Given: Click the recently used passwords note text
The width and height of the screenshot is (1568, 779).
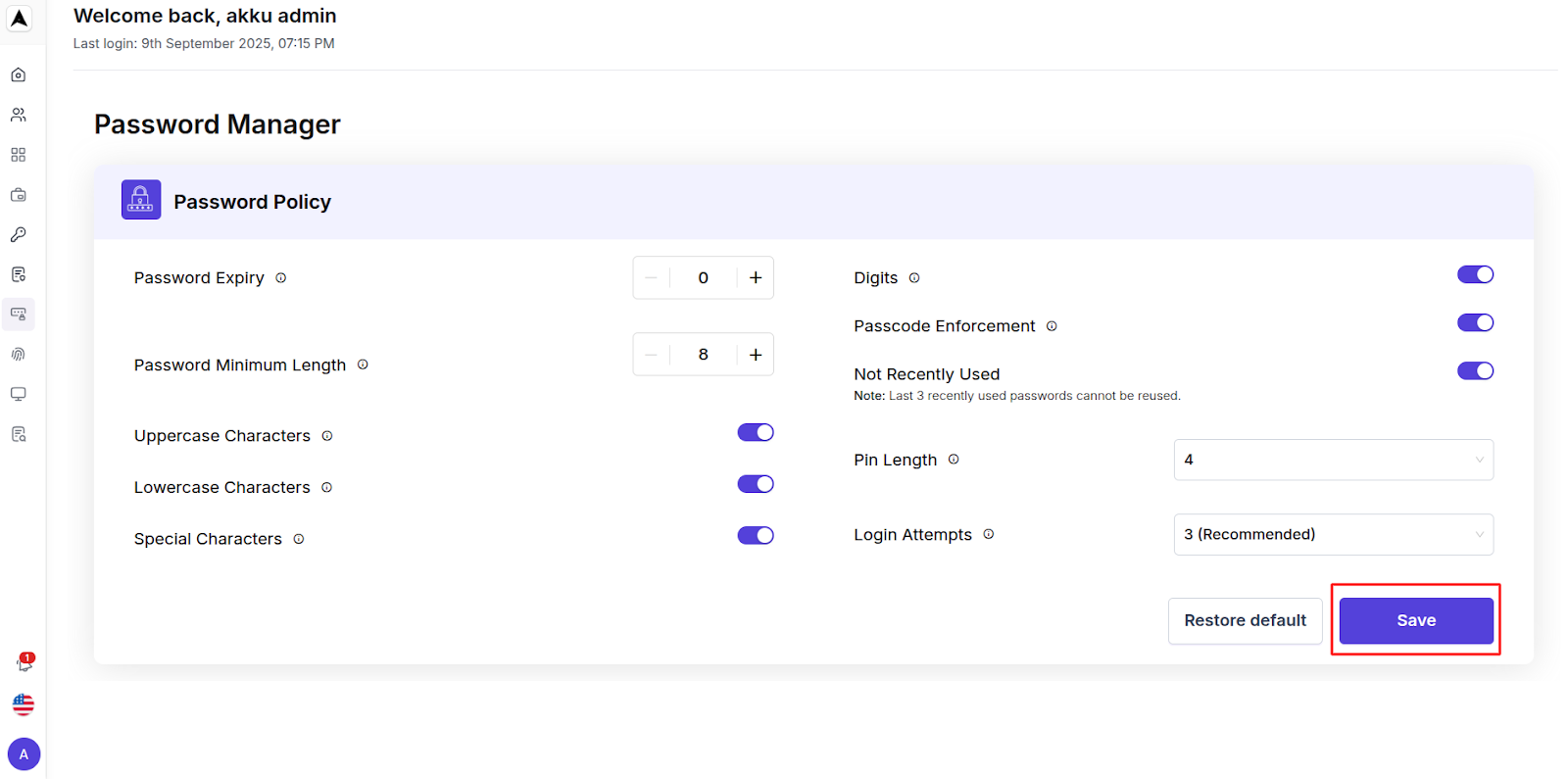Looking at the screenshot, I should coord(1017,396).
